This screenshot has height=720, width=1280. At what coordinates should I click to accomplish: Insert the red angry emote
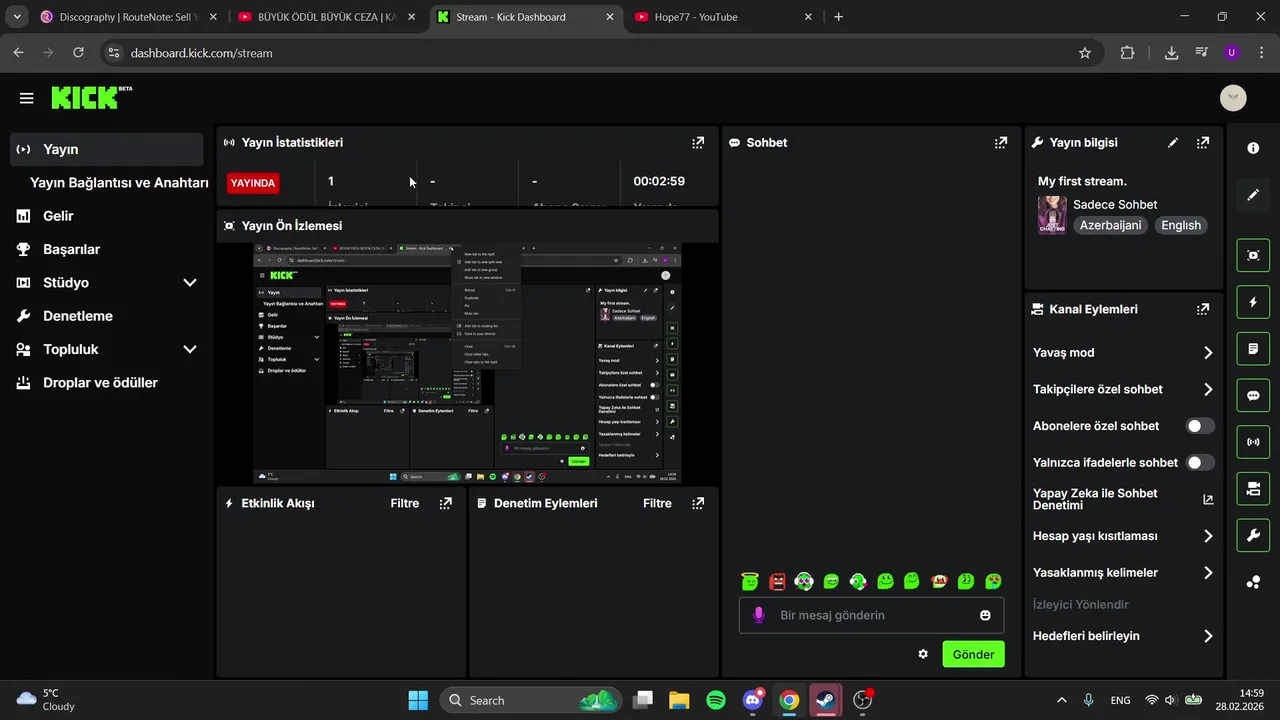click(777, 581)
